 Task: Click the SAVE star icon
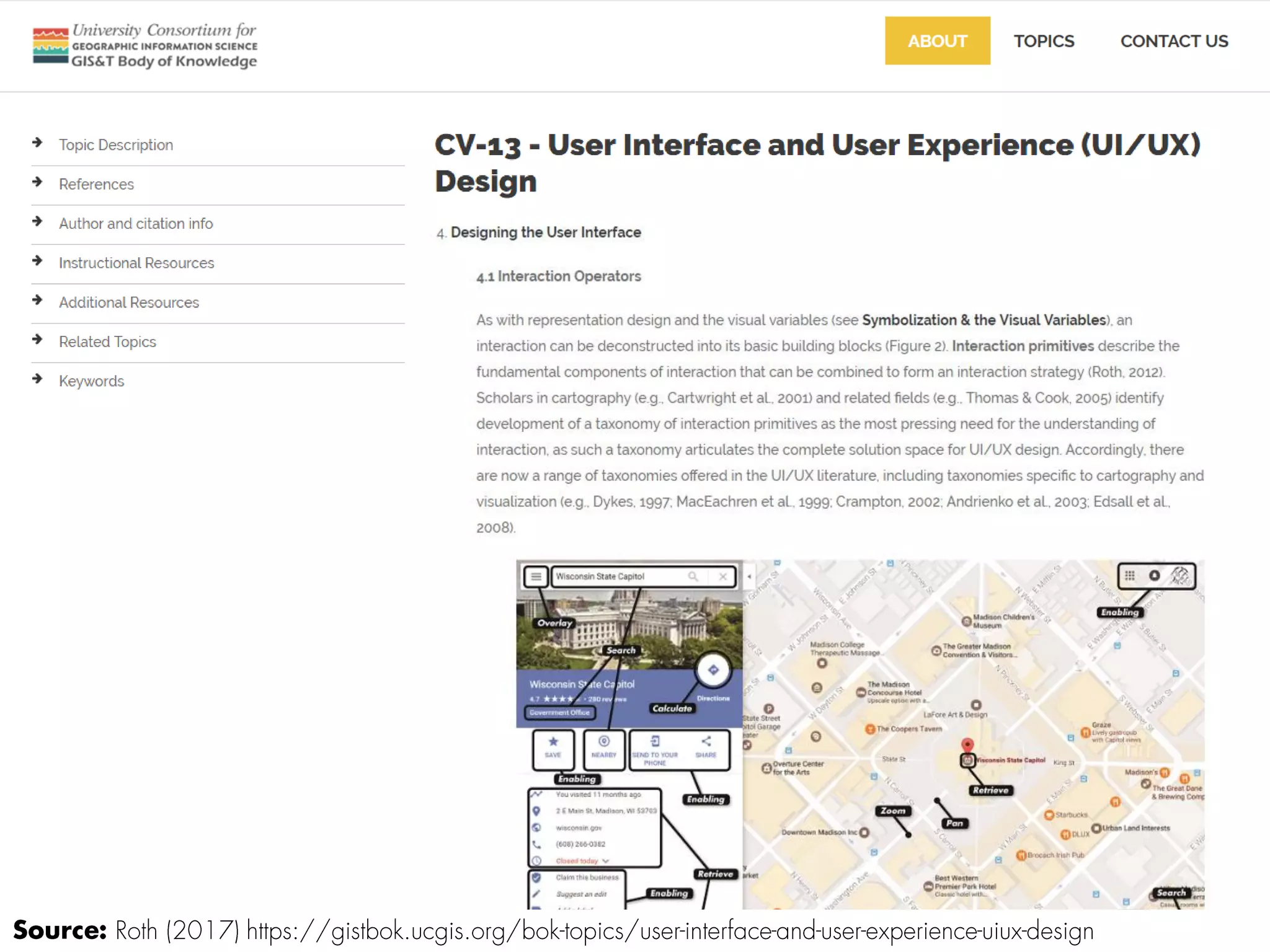click(553, 742)
